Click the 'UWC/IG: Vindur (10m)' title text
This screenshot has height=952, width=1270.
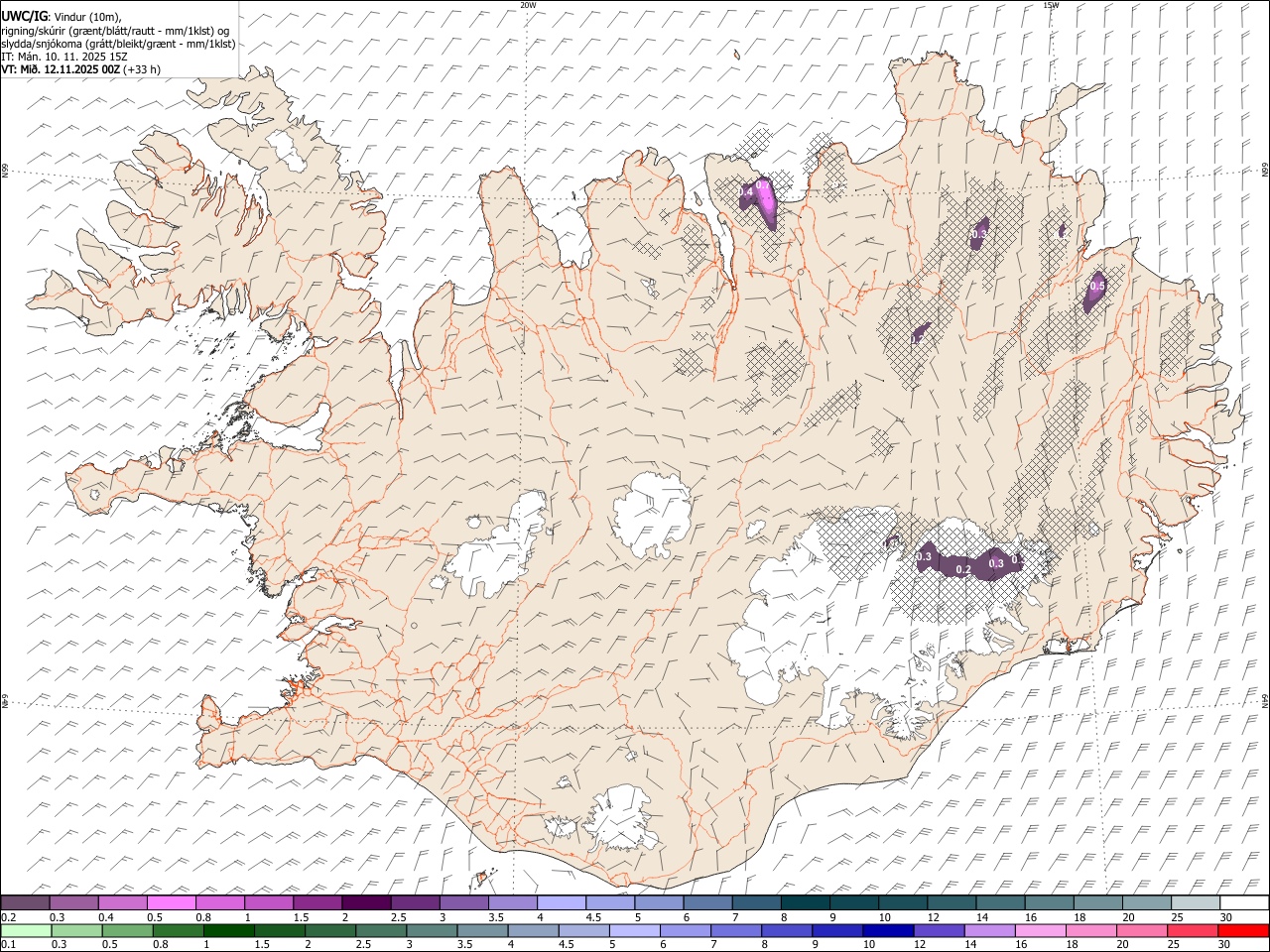pos(61,16)
